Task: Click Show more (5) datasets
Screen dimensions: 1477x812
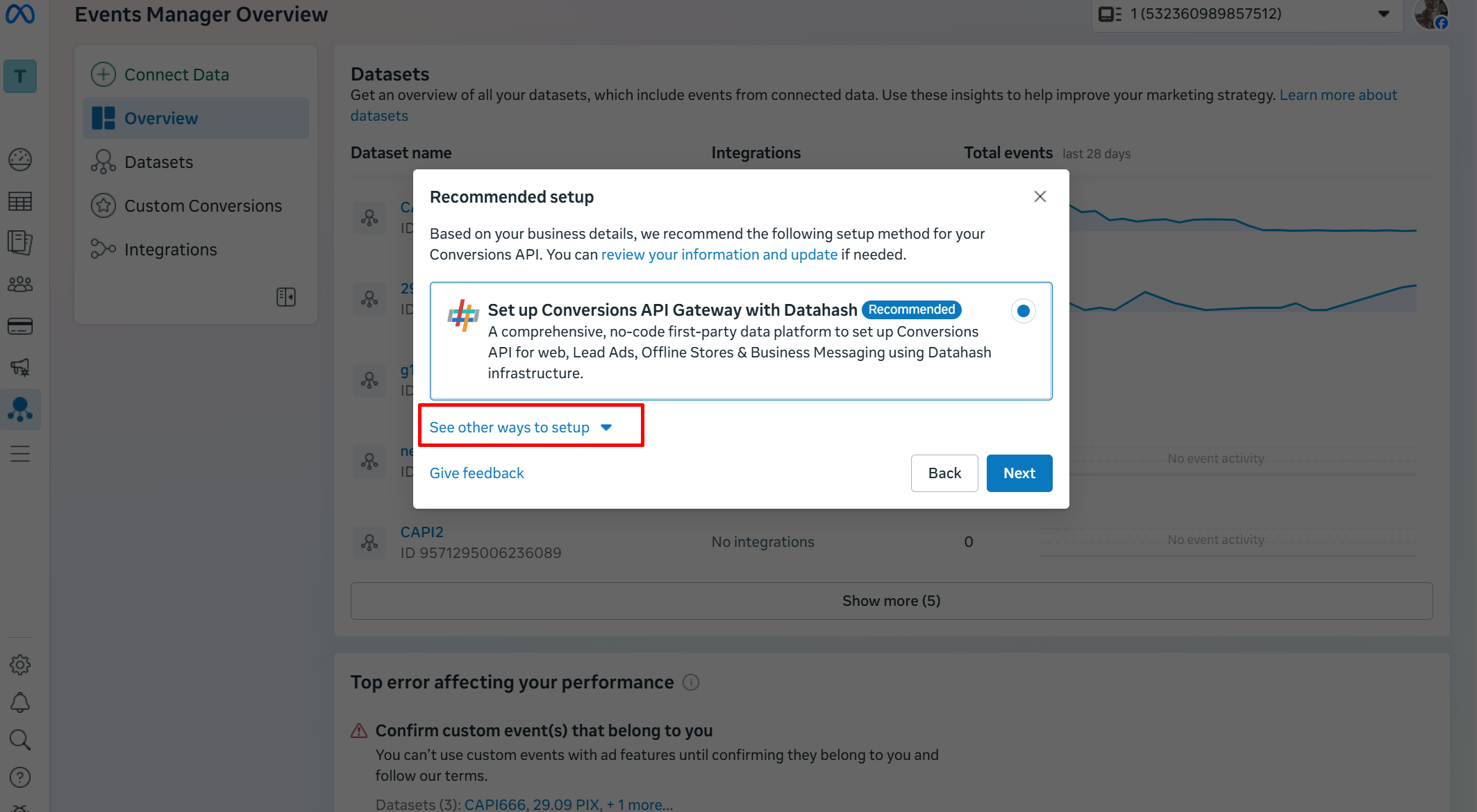Action: click(891, 601)
